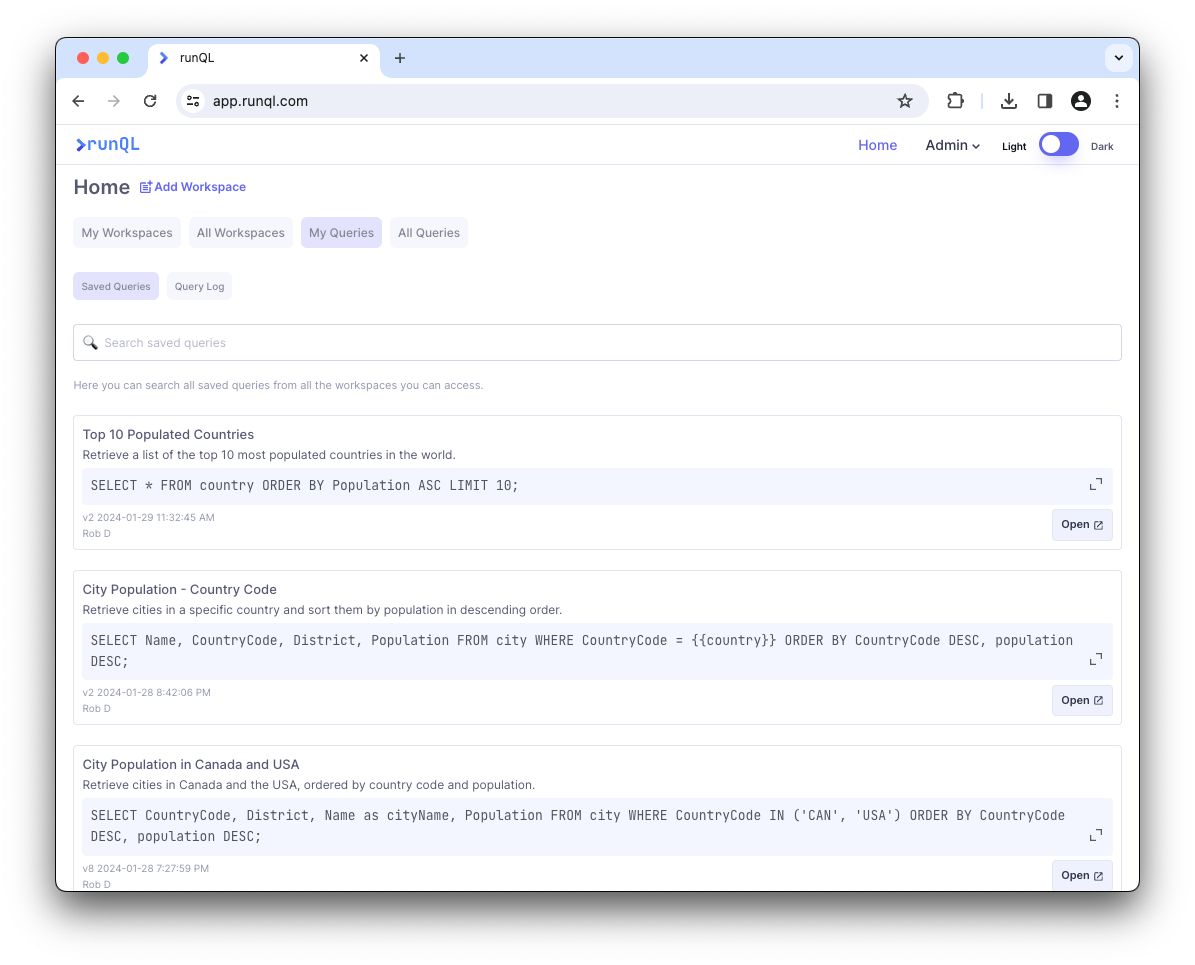This screenshot has height=965, width=1195.
Task: Click the browser extensions puzzle icon
Action: [x=954, y=101]
